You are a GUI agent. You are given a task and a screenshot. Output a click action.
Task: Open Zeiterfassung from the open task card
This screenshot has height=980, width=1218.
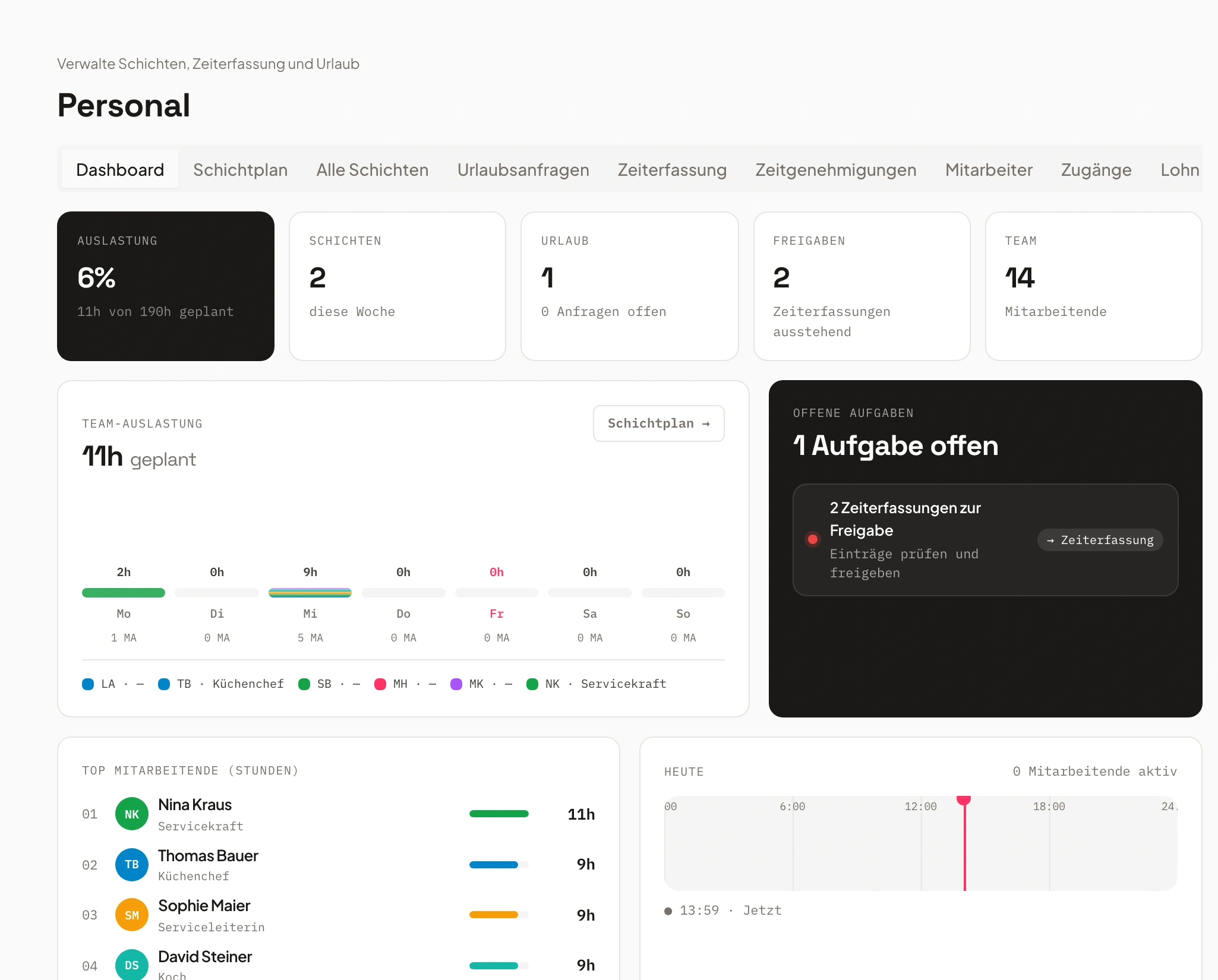click(x=1100, y=540)
